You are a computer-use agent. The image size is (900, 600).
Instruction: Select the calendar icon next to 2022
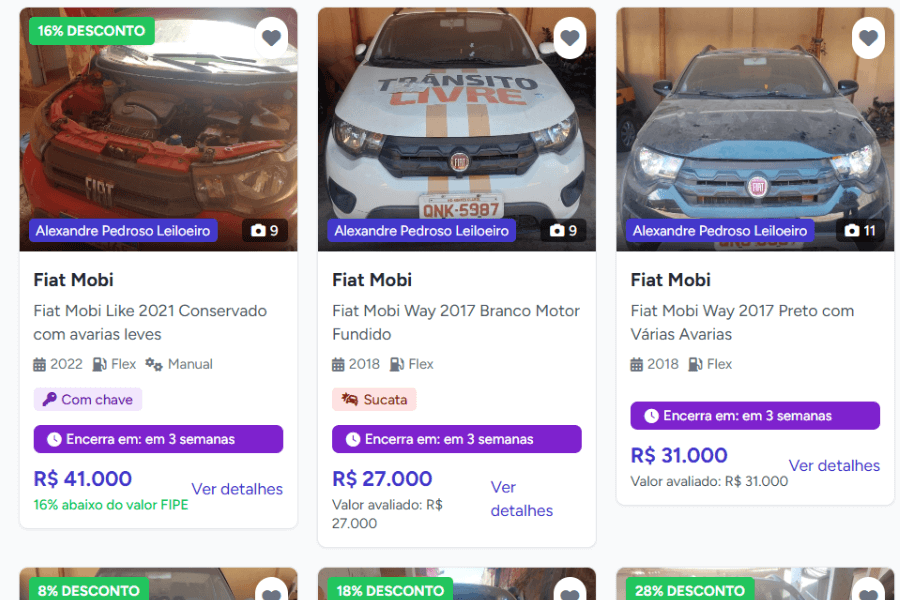point(40,364)
